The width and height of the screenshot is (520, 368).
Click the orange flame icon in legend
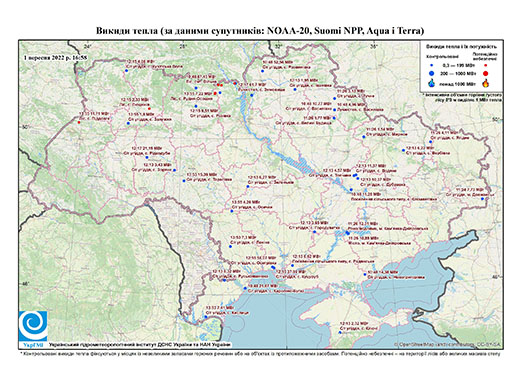click(486, 83)
